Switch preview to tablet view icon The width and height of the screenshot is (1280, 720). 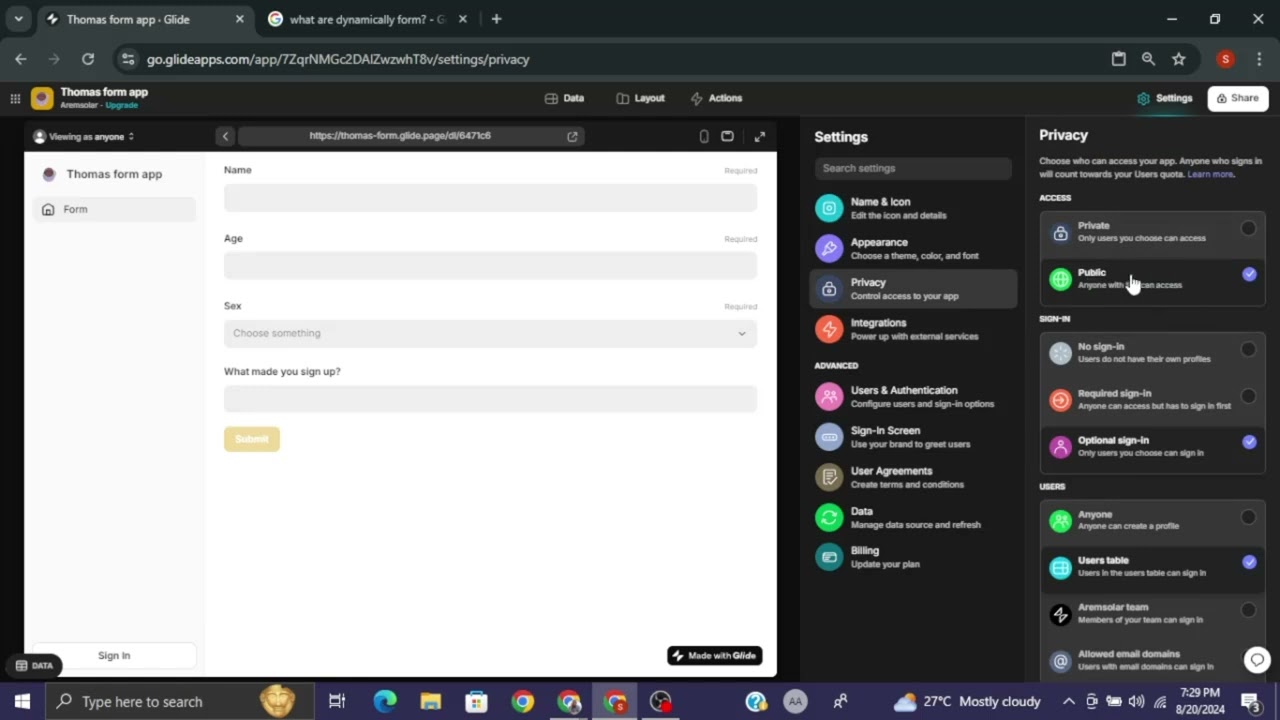click(x=727, y=136)
